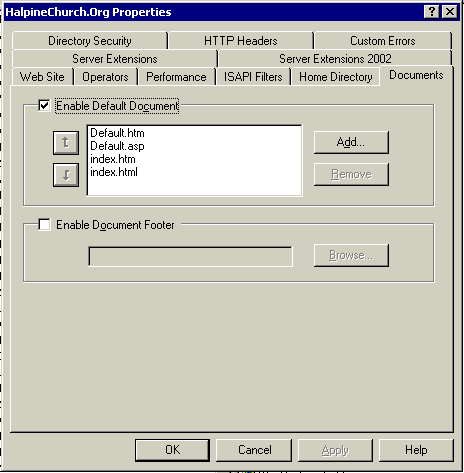Screen dimensions: 464x473
Task: Go to the Custom Errors tab
Action: 383,41
